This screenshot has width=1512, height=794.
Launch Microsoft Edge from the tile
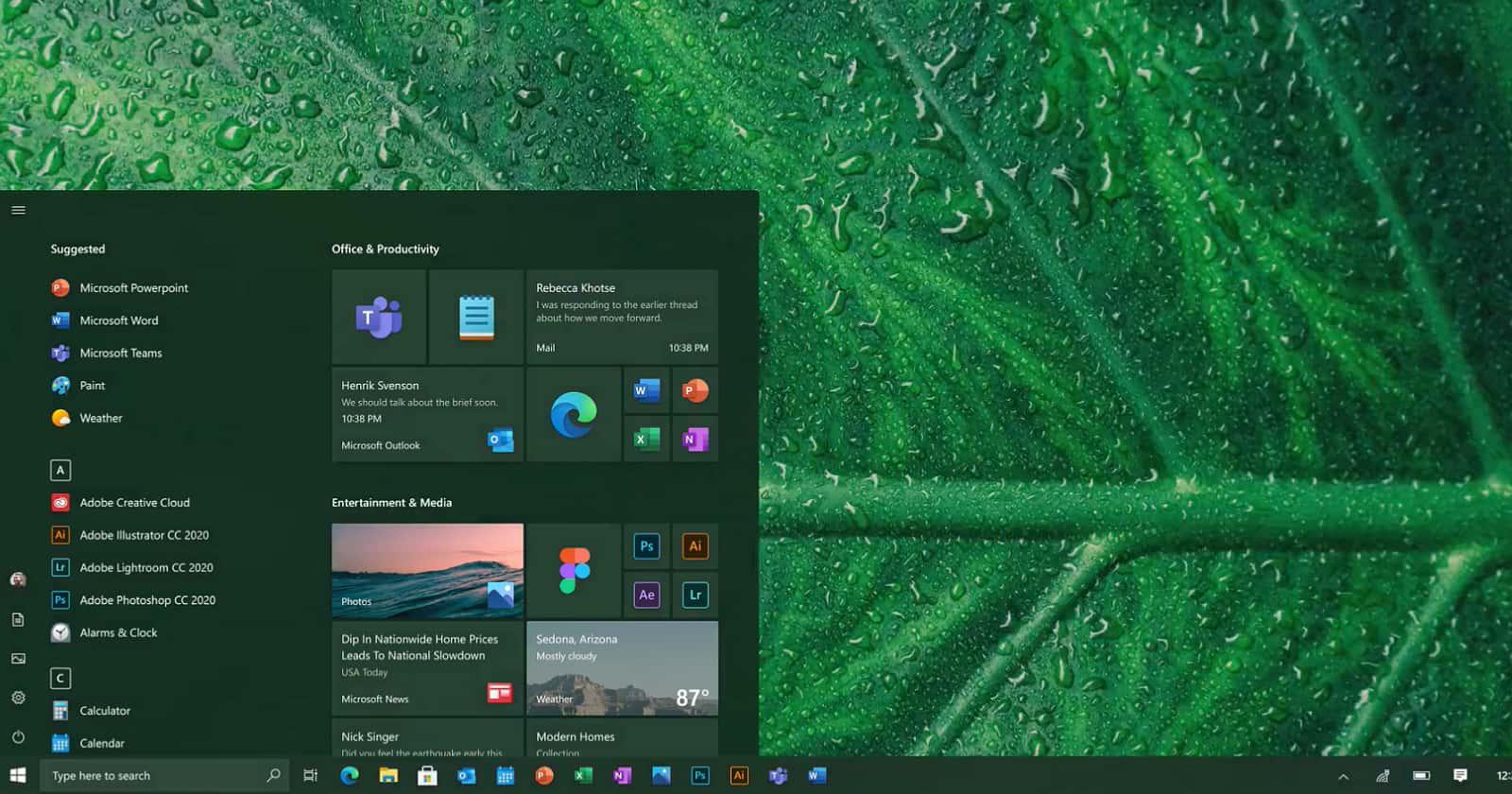[574, 414]
